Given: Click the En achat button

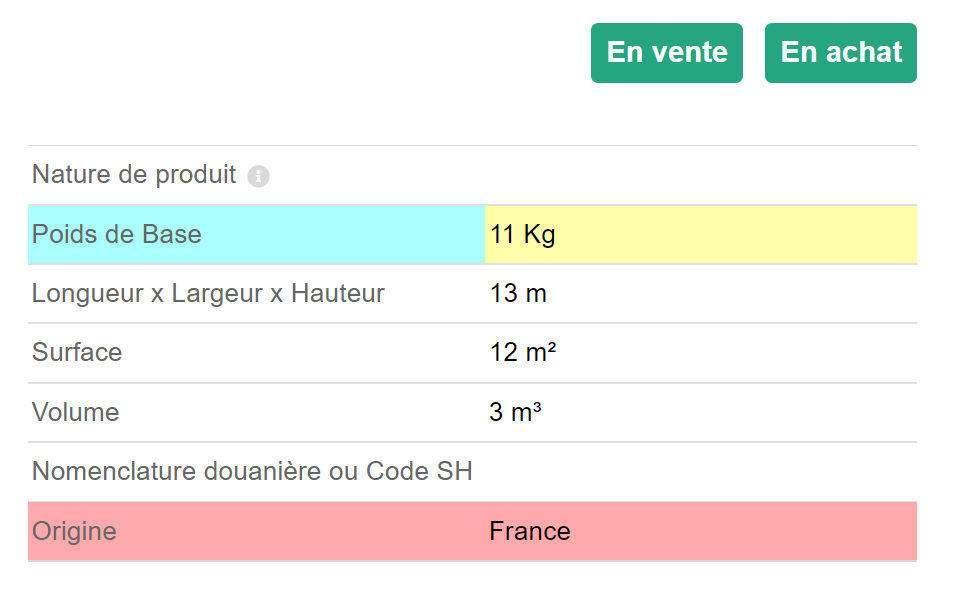Looking at the screenshot, I should 841,53.
